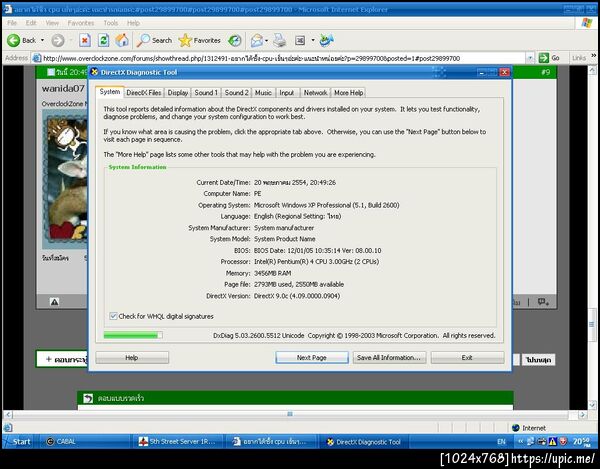Viewport: 600px width, 469px height.
Task: Expand the Links toolbar chevron
Action: pyautogui.click(x=593, y=56)
